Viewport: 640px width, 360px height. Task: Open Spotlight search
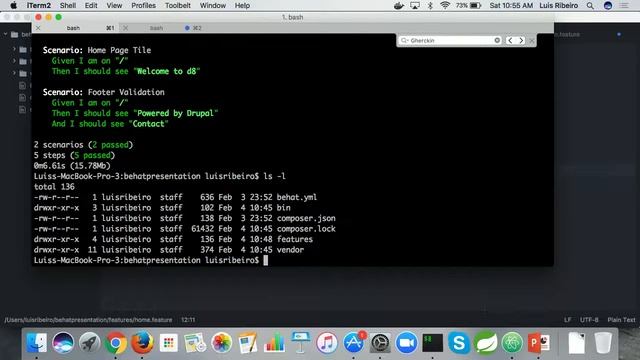pyautogui.click(x=590, y=5)
